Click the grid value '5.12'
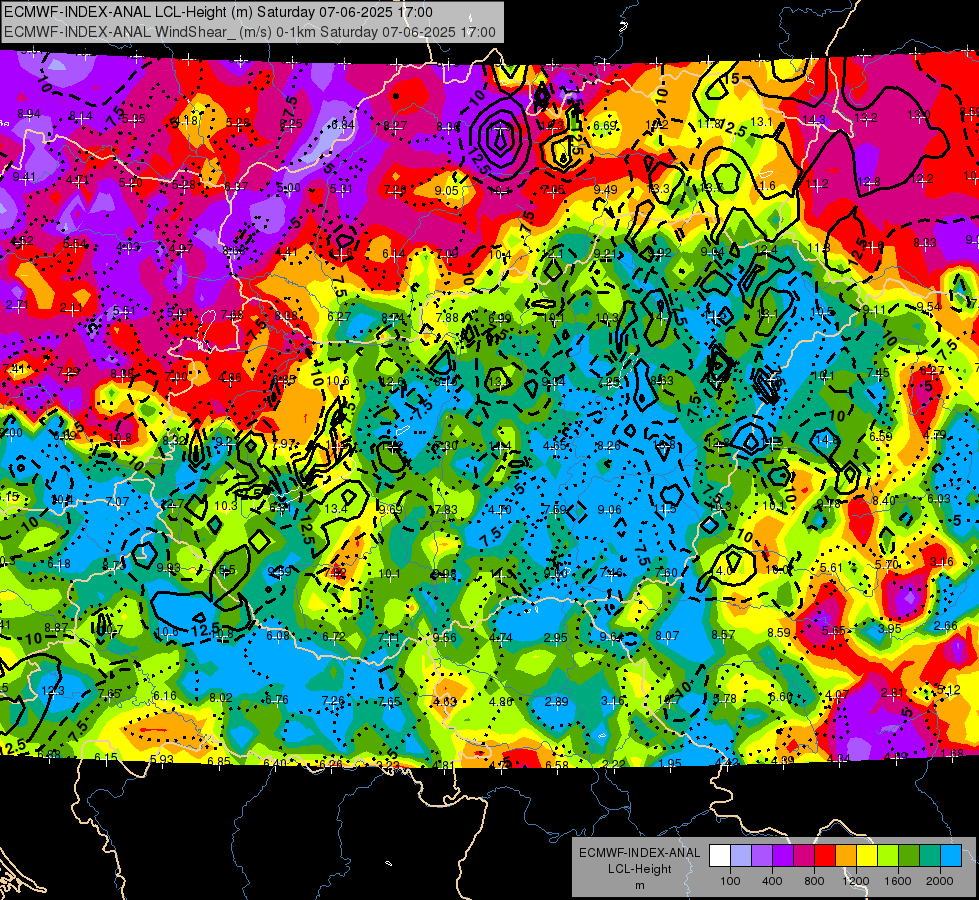The height and width of the screenshot is (900, 979). tap(948, 690)
